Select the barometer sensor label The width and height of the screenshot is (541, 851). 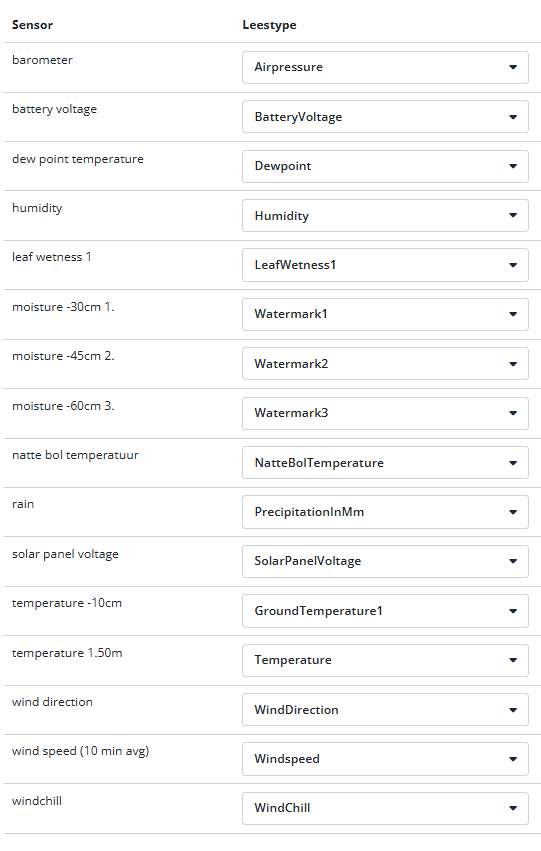(x=42, y=60)
